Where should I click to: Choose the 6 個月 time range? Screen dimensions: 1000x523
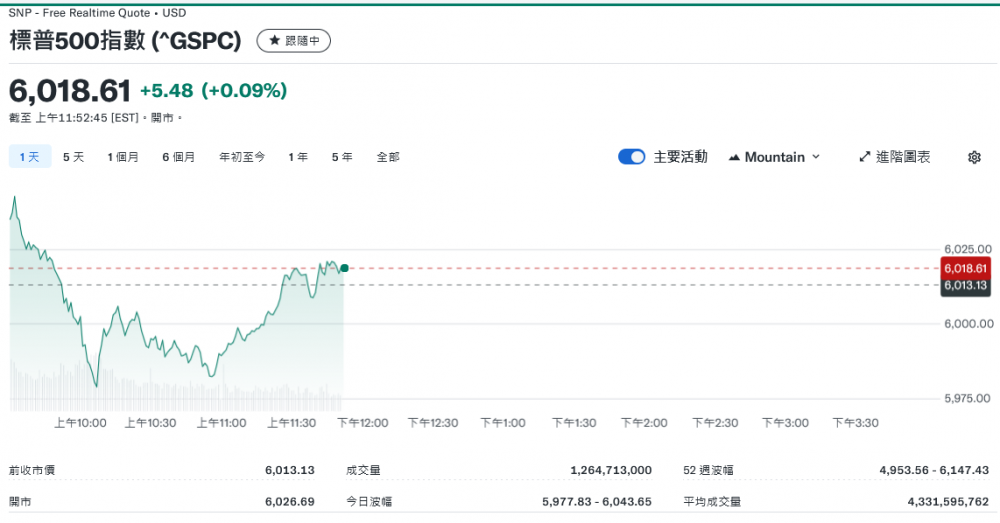pos(179,157)
